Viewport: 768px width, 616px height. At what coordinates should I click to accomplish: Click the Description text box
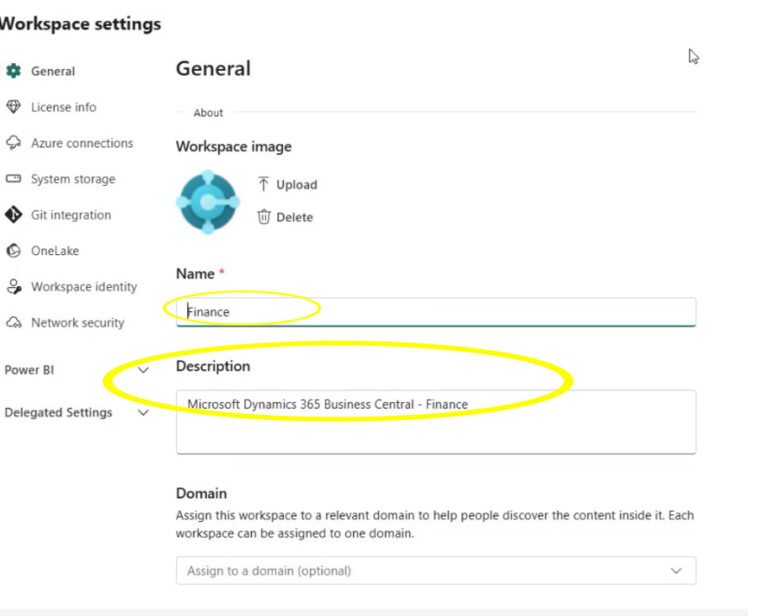click(x=436, y=422)
